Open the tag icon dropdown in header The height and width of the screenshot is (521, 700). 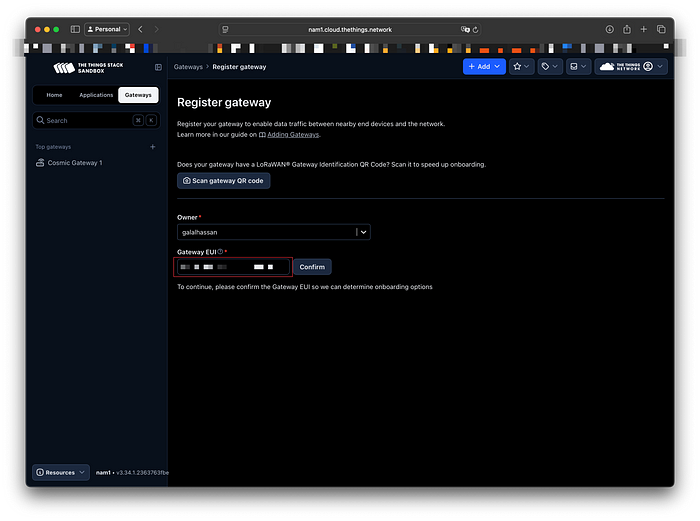550,67
